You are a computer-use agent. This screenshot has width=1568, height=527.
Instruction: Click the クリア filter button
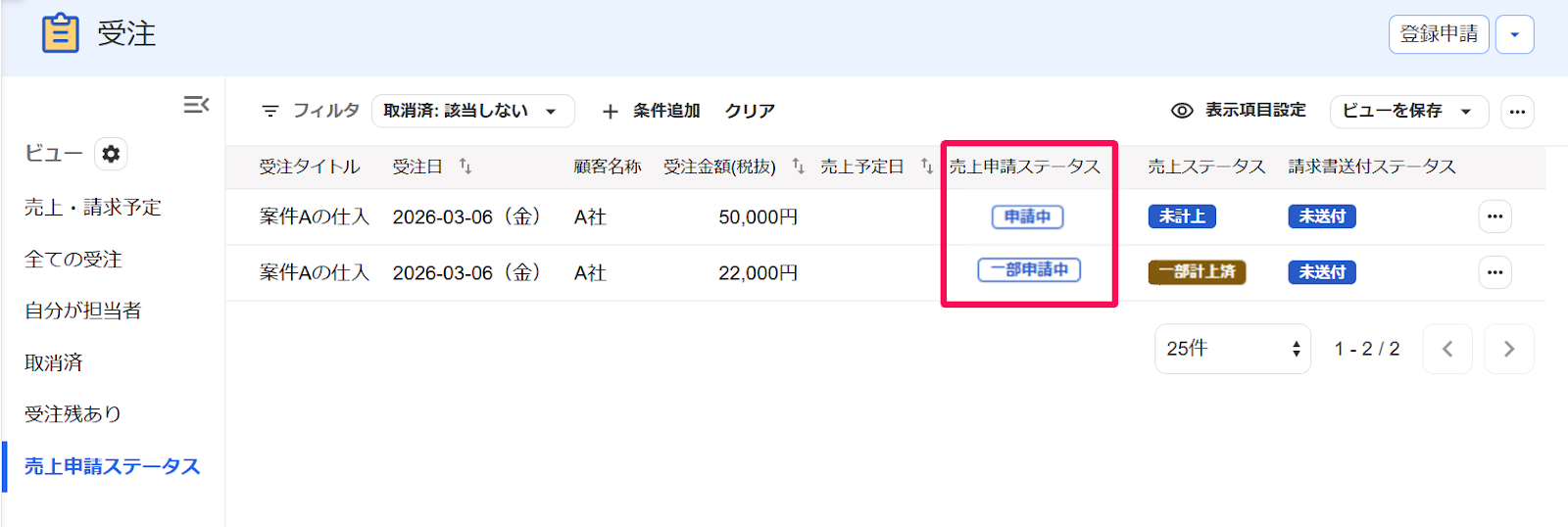point(750,111)
